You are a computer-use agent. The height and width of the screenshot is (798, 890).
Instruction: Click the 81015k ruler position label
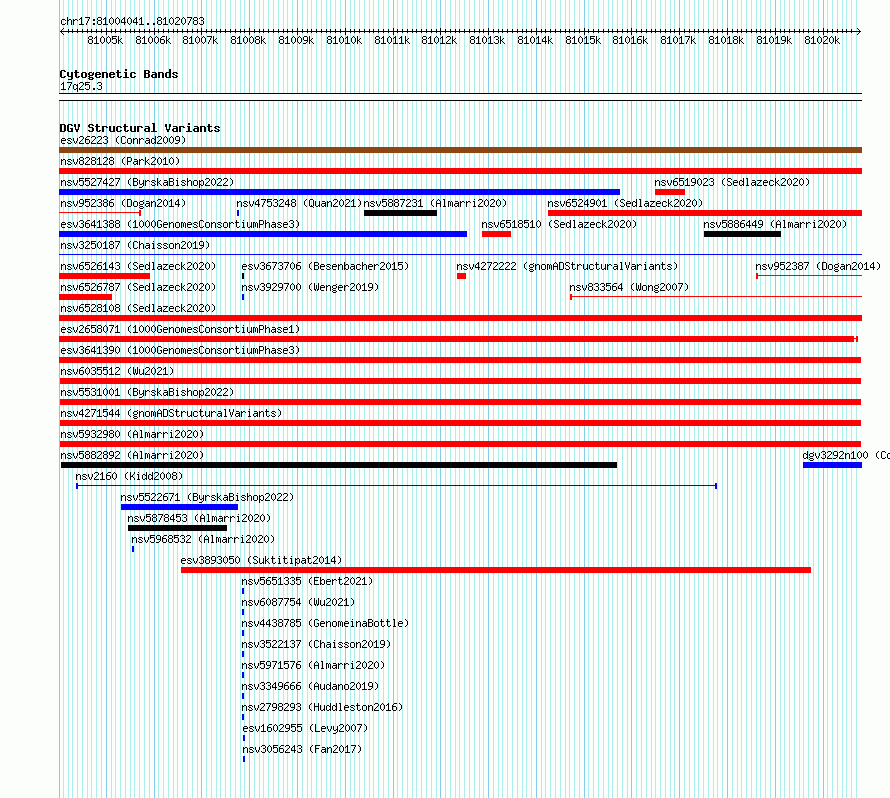coord(583,40)
